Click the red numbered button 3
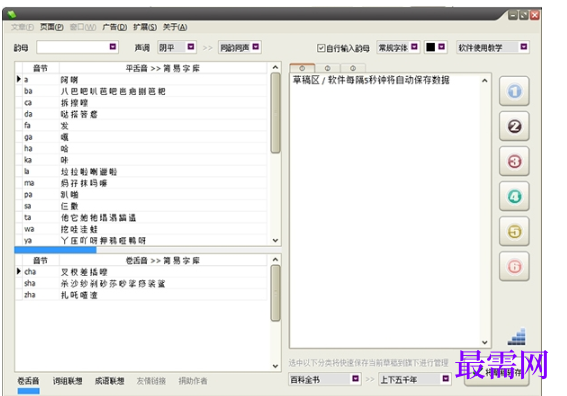 click(514, 161)
